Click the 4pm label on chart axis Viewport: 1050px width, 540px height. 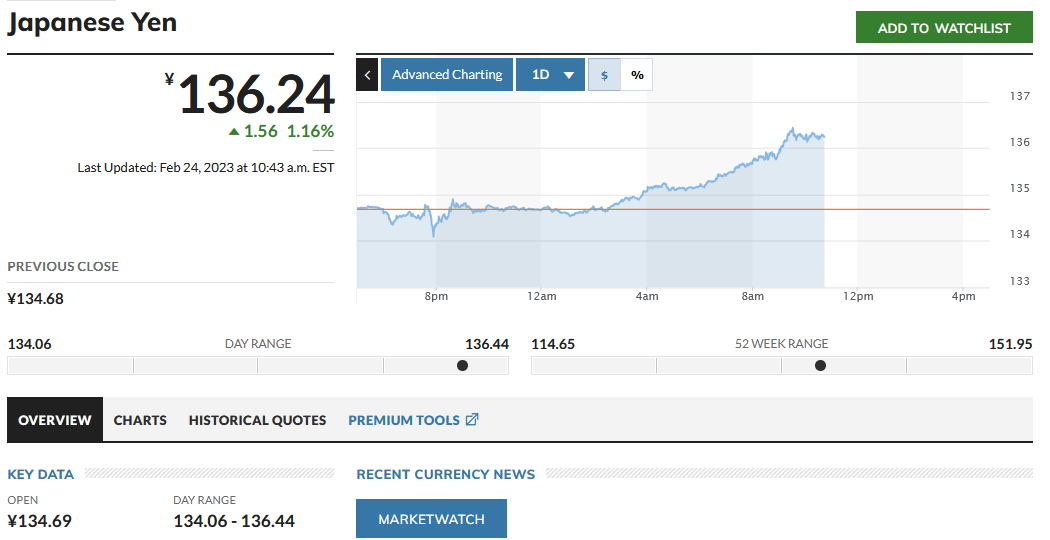click(964, 296)
